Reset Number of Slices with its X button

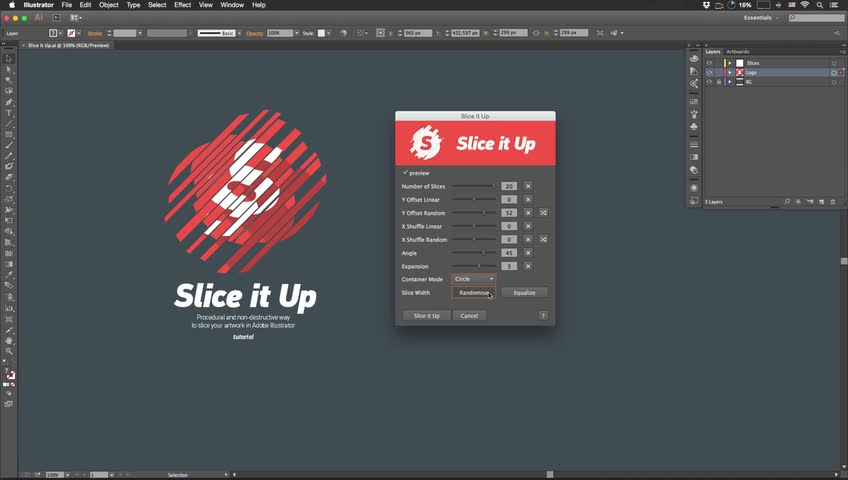click(528, 186)
